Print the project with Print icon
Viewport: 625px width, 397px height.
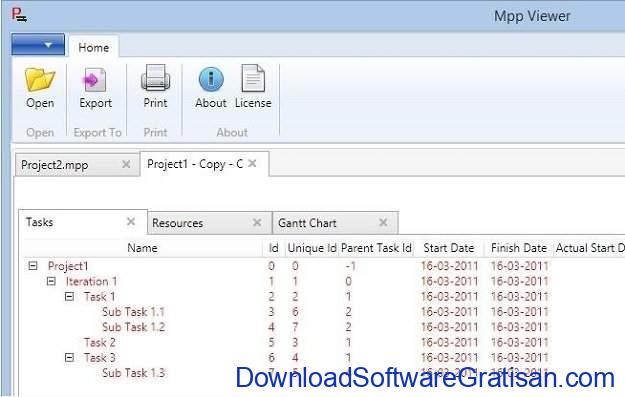pos(155,78)
